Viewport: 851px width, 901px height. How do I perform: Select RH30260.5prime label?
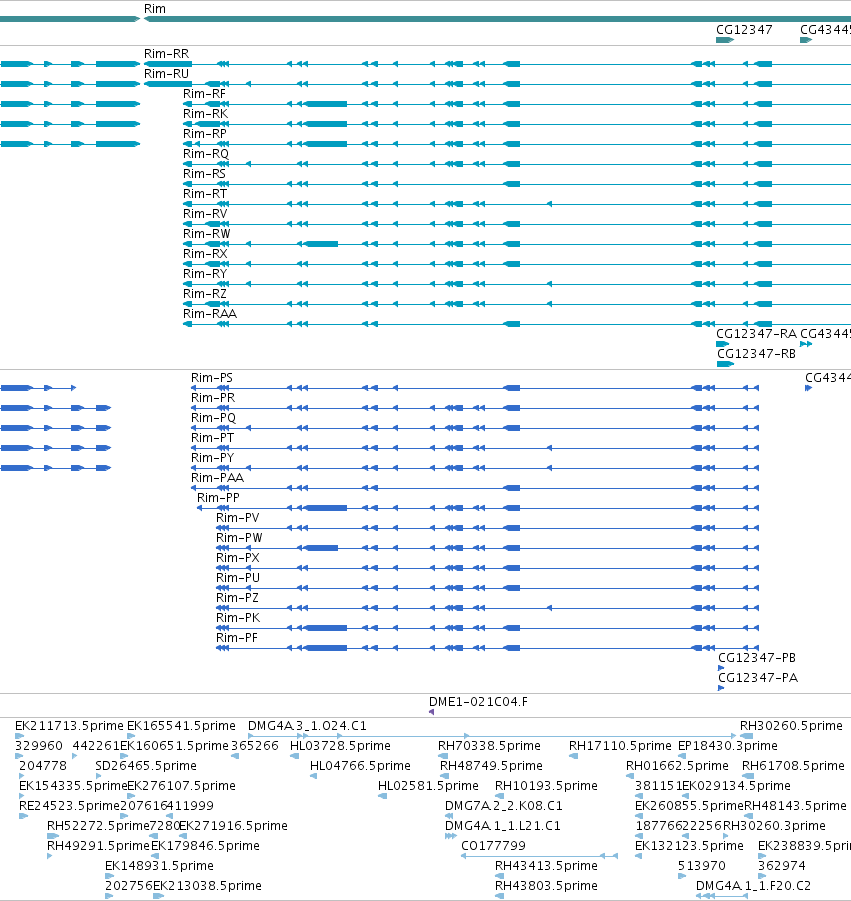tap(791, 726)
